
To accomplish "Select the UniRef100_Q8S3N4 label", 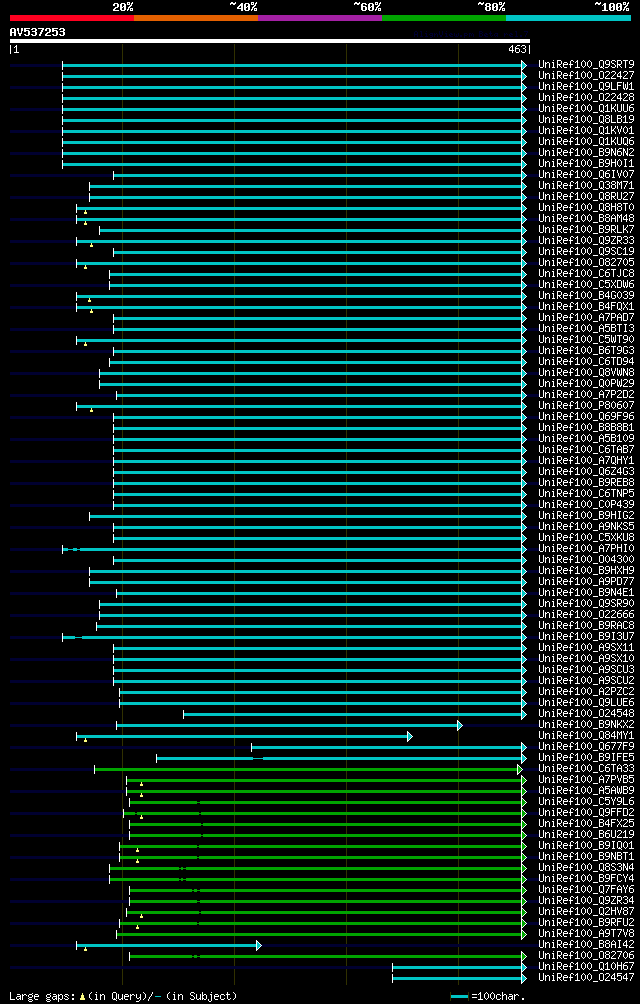I will (586, 868).
